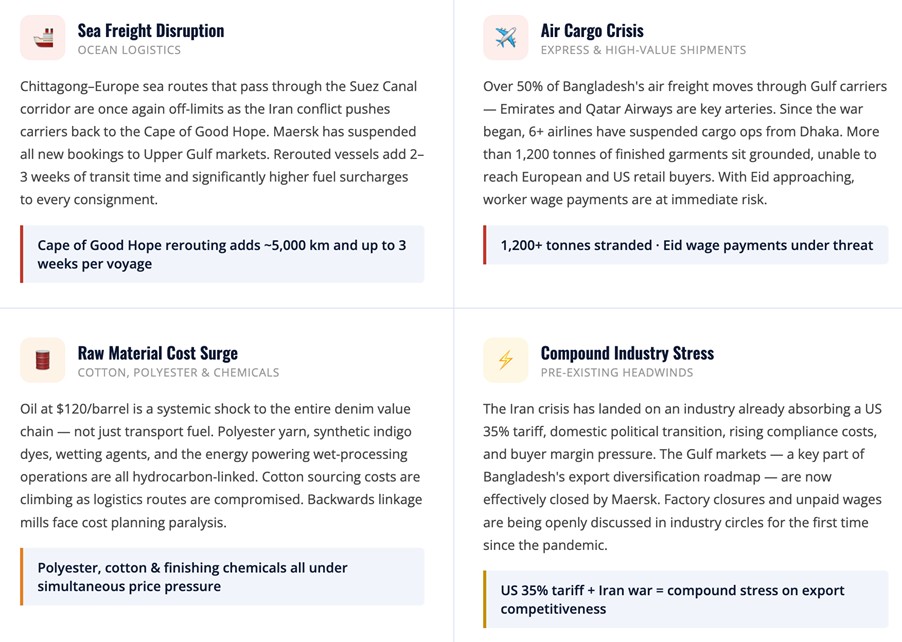Select the Compound Industry Stress title
Viewport: 902px width, 642px height.
tap(627, 352)
